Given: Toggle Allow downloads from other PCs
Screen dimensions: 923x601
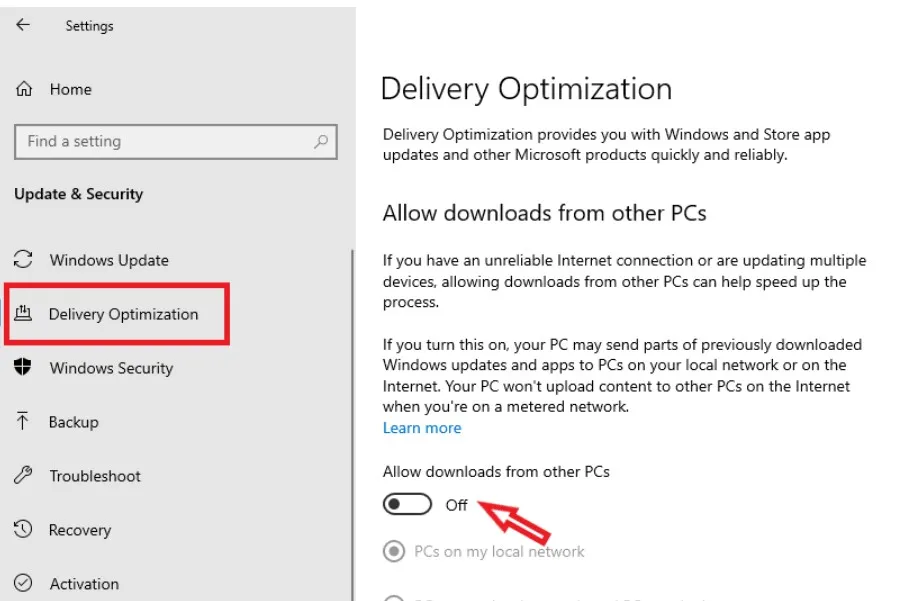Looking at the screenshot, I should [x=407, y=505].
